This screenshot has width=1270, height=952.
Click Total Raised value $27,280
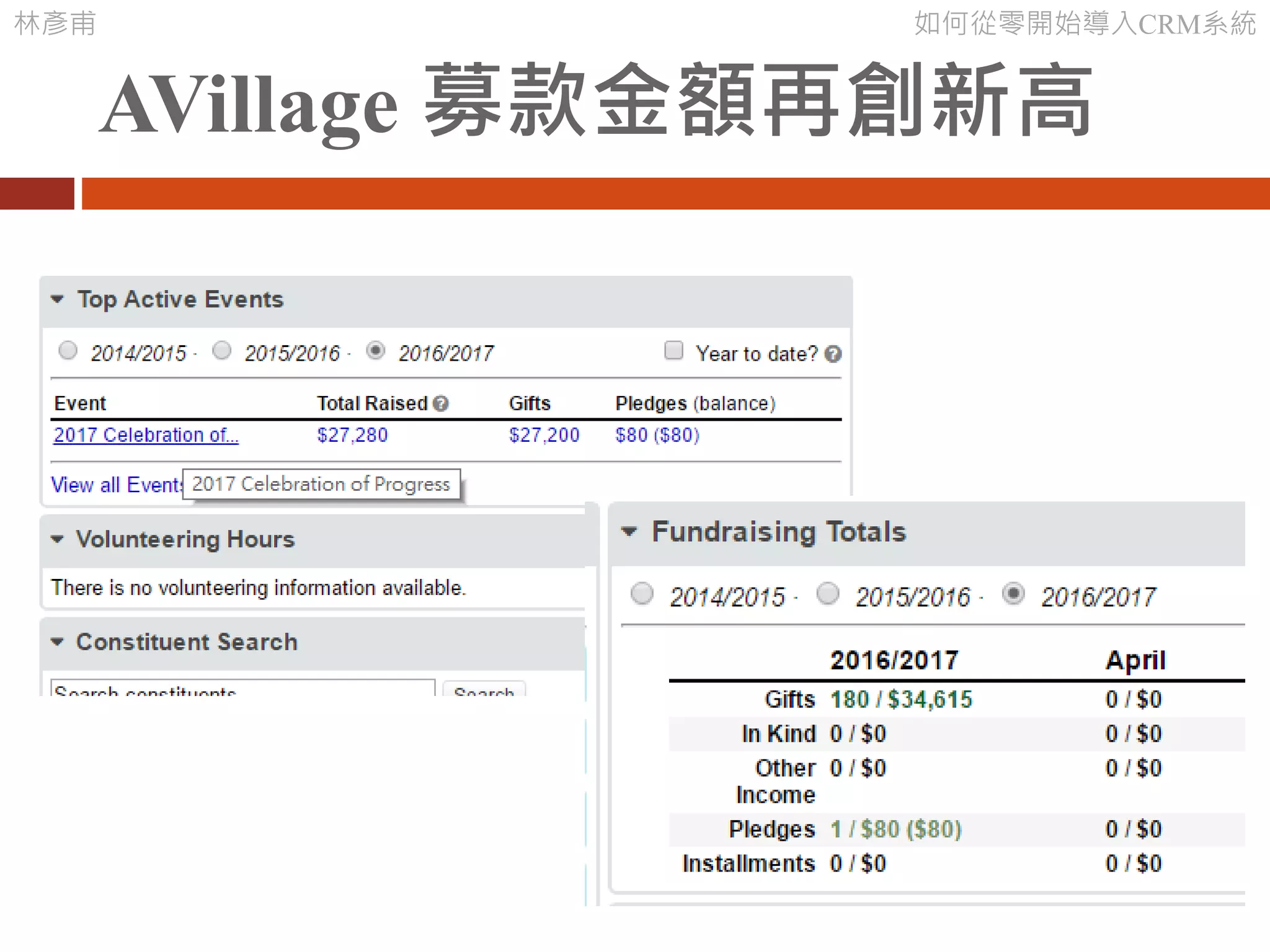352,435
